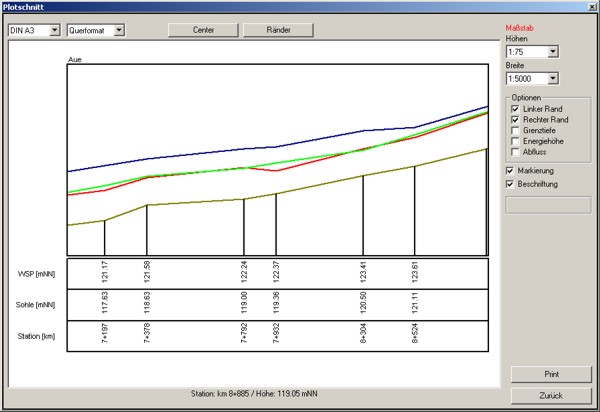Uncheck the Linker Rand option
This screenshot has height=412, width=600.
click(x=515, y=108)
